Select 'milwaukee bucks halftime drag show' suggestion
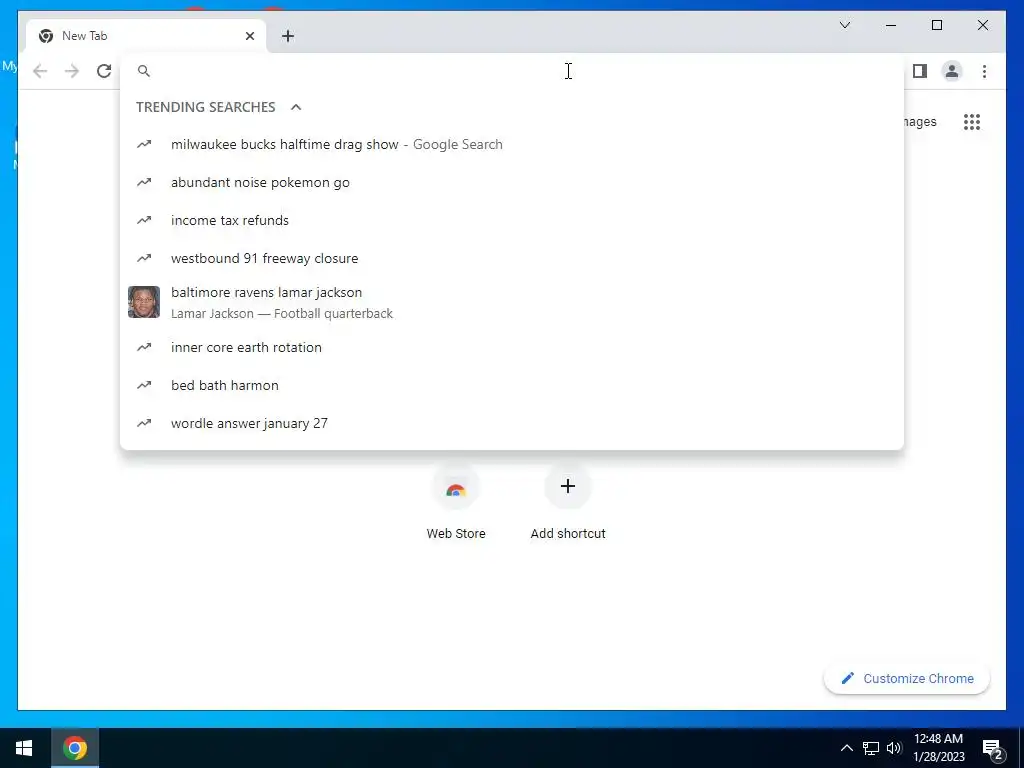 point(512,144)
